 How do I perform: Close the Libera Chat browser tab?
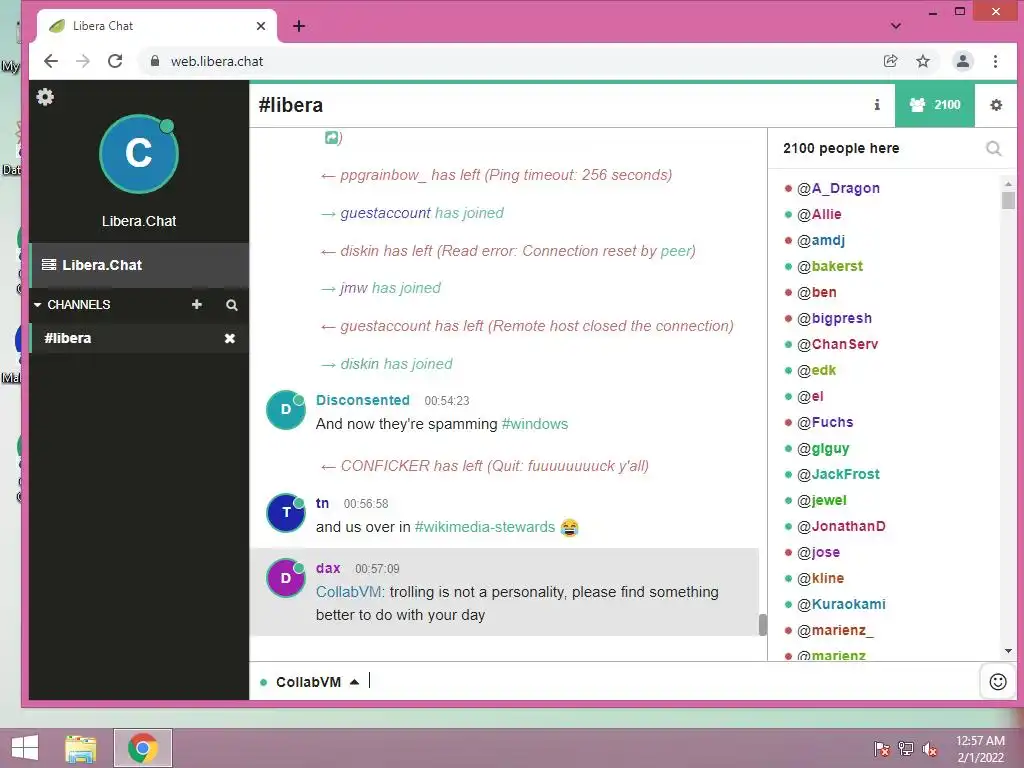pos(261,26)
